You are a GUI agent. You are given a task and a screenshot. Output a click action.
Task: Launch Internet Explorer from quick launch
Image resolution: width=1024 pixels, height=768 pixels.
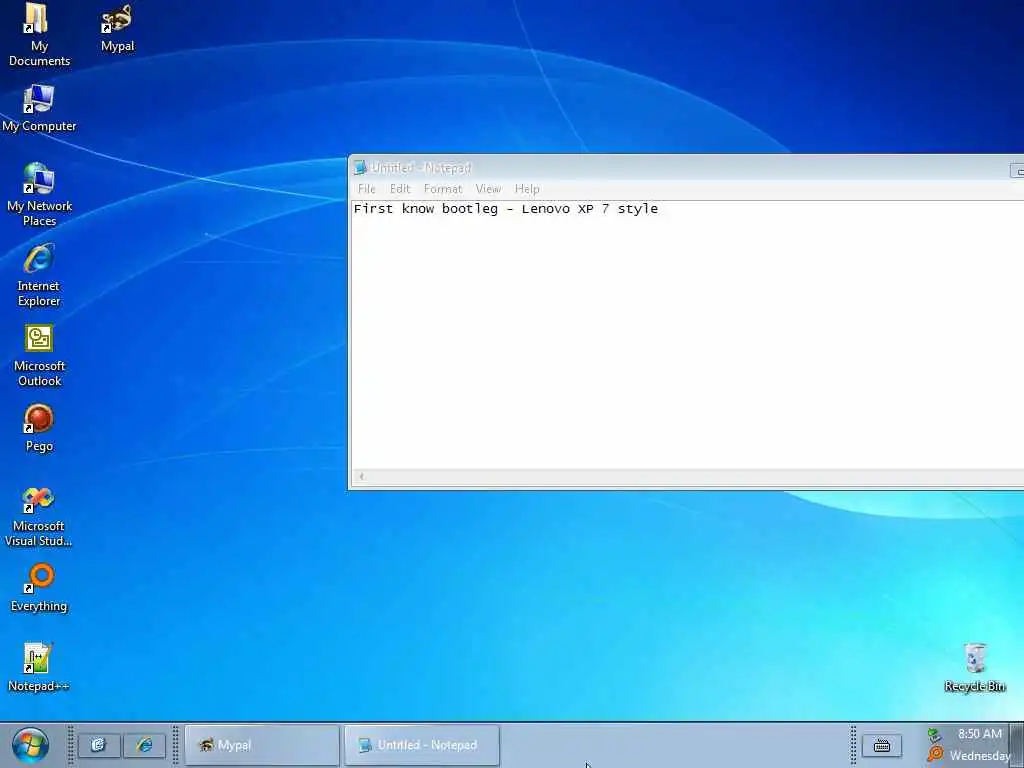[x=144, y=745]
